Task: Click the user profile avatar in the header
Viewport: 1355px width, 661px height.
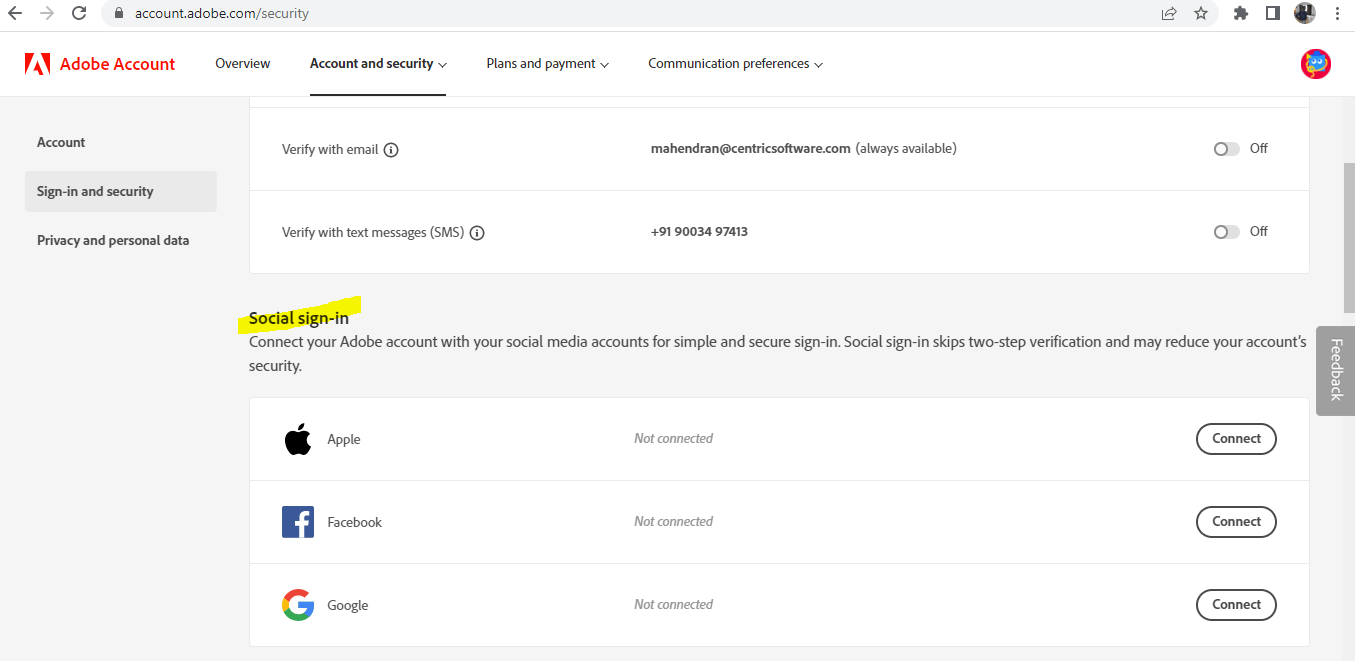Action: click(1315, 63)
